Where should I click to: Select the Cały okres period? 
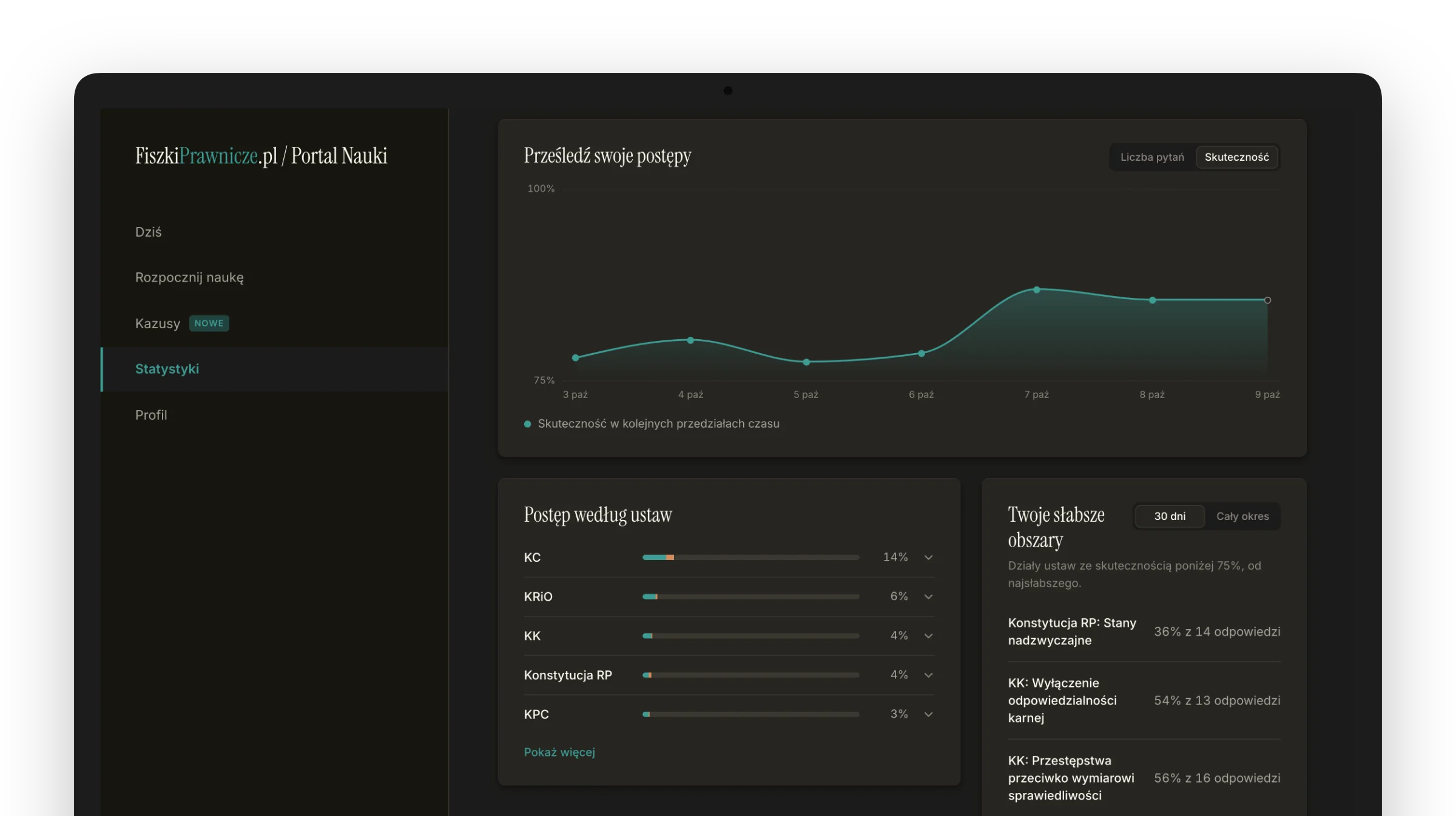point(1242,516)
